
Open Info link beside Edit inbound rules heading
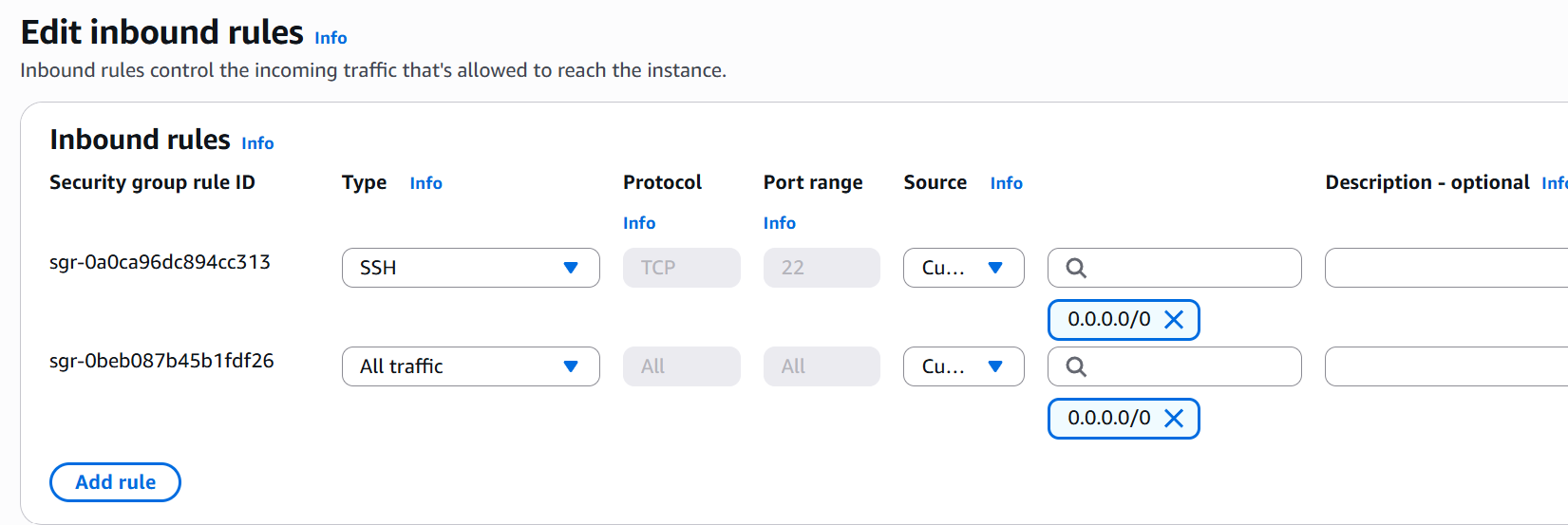pyautogui.click(x=331, y=38)
